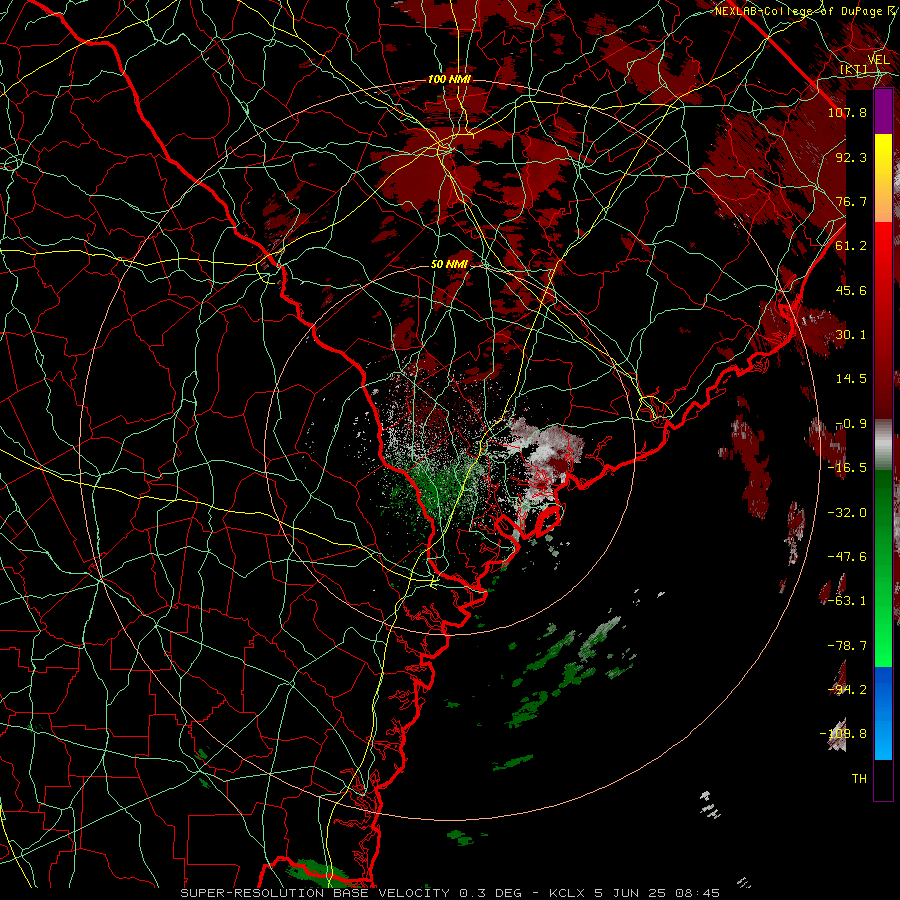Image resolution: width=900 pixels, height=900 pixels.
Task: Click the TH label on the legend
Action: click(859, 779)
